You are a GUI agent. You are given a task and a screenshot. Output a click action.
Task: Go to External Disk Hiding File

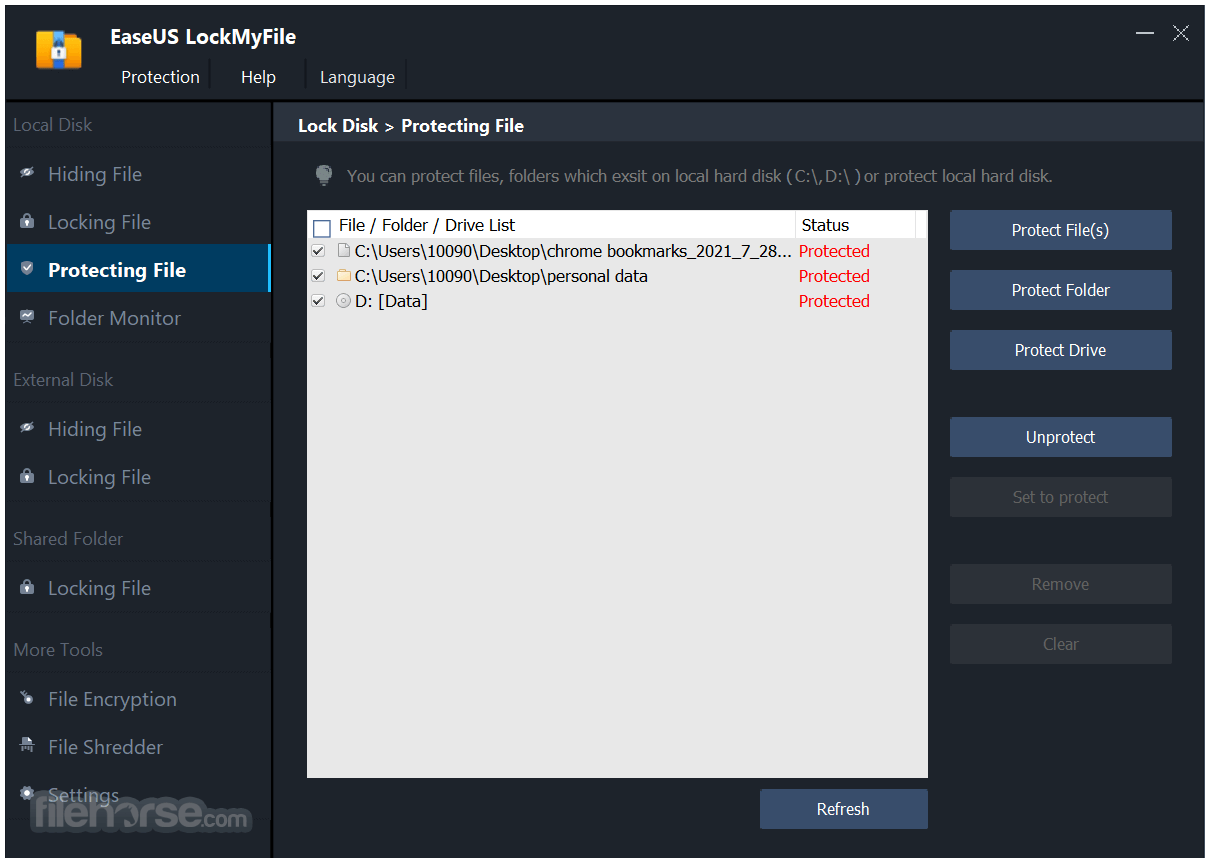pyautogui.click(x=138, y=428)
